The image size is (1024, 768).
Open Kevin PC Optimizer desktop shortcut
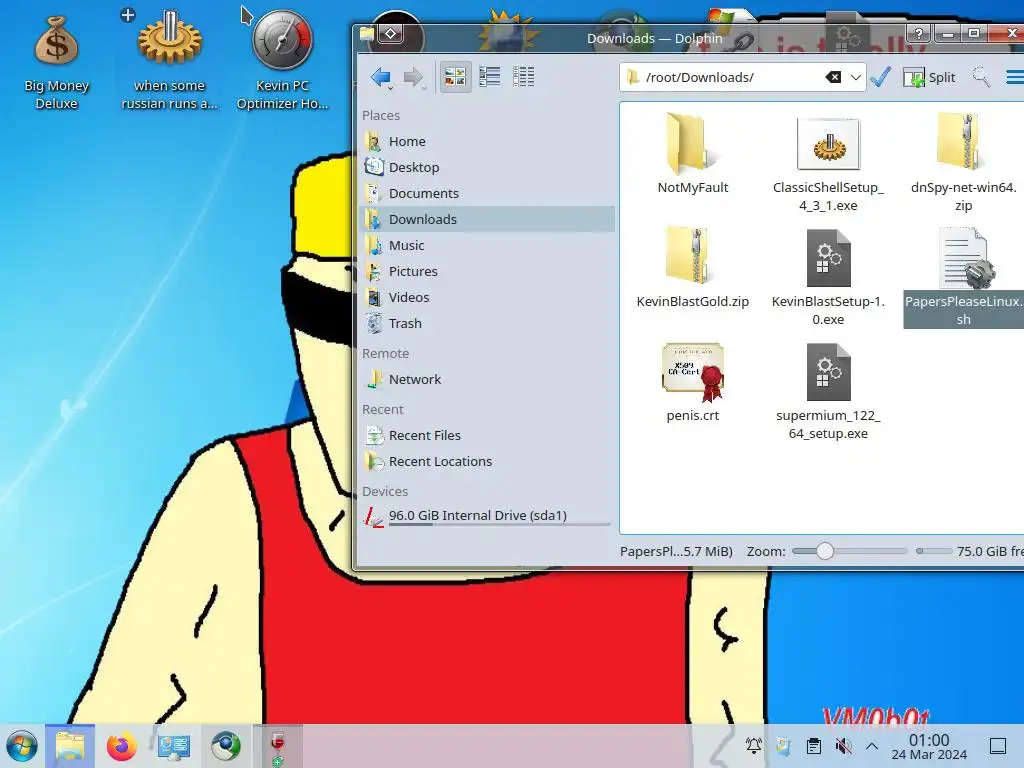[282, 60]
